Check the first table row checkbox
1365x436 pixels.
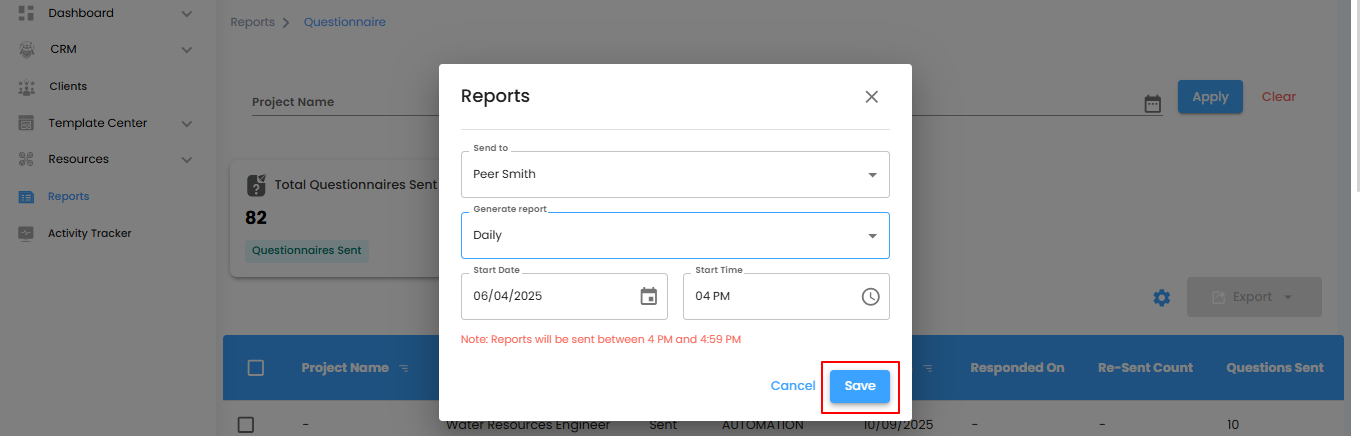[x=246, y=425]
